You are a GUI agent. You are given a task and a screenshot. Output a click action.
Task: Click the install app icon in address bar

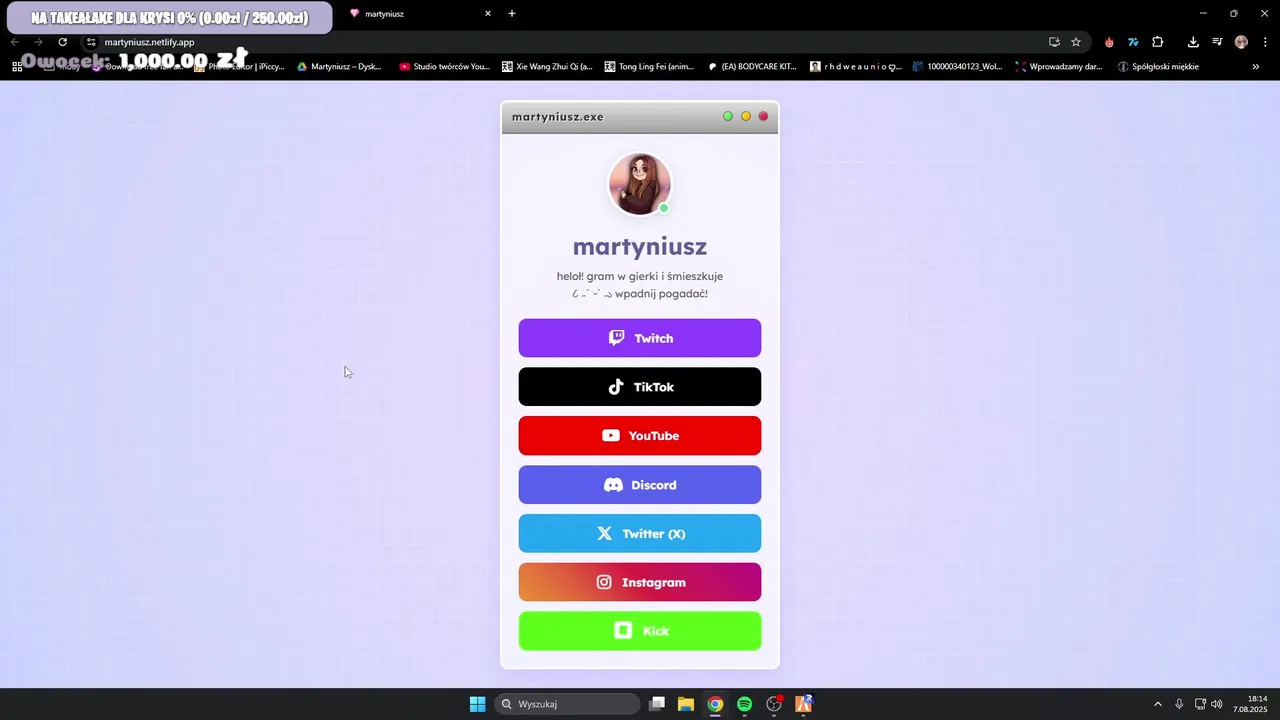(x=1054, y=42)
